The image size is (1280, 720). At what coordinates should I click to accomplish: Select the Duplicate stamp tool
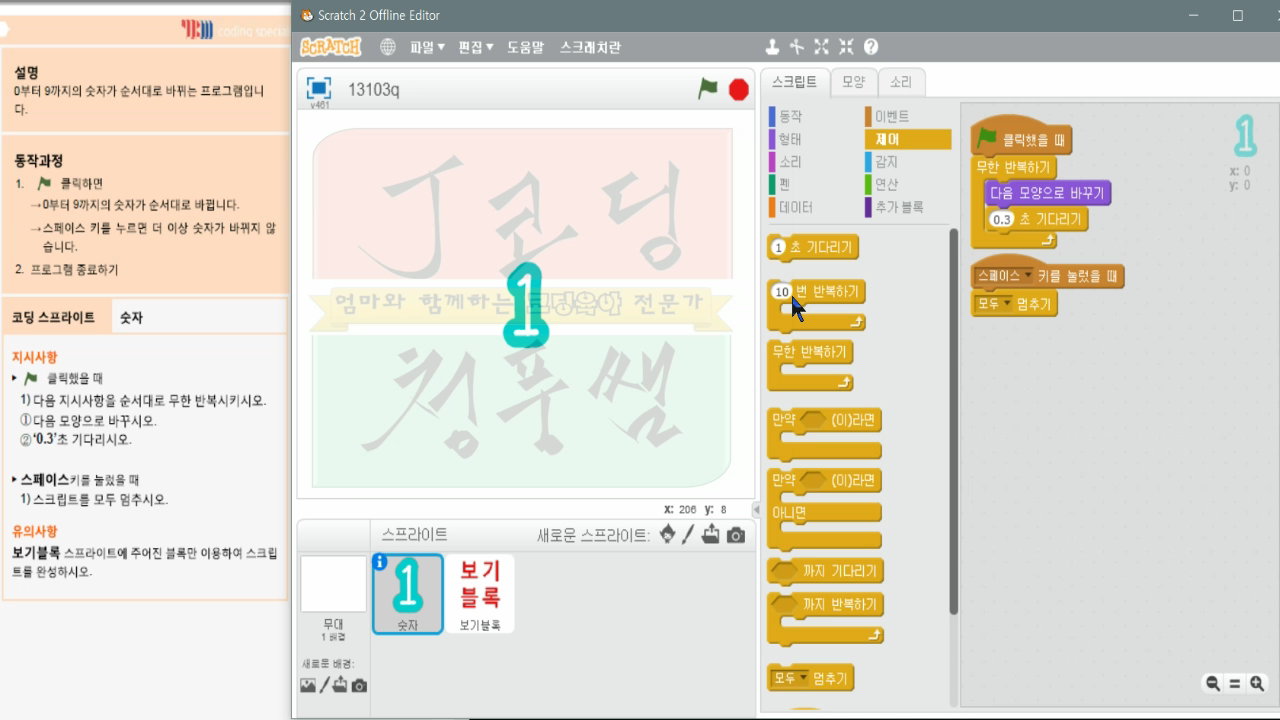pyautogui.click(x=772, y=46)
